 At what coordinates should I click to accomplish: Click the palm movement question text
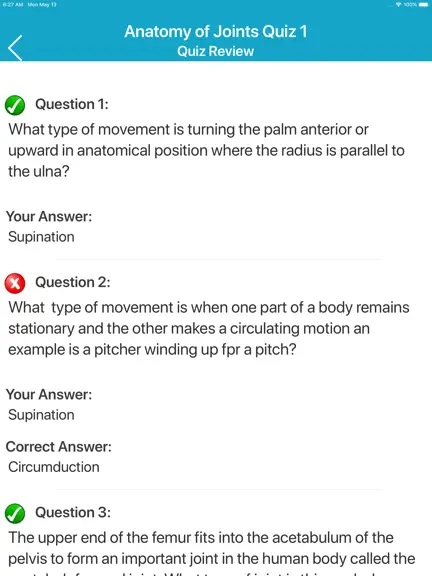tap(206, 150)
